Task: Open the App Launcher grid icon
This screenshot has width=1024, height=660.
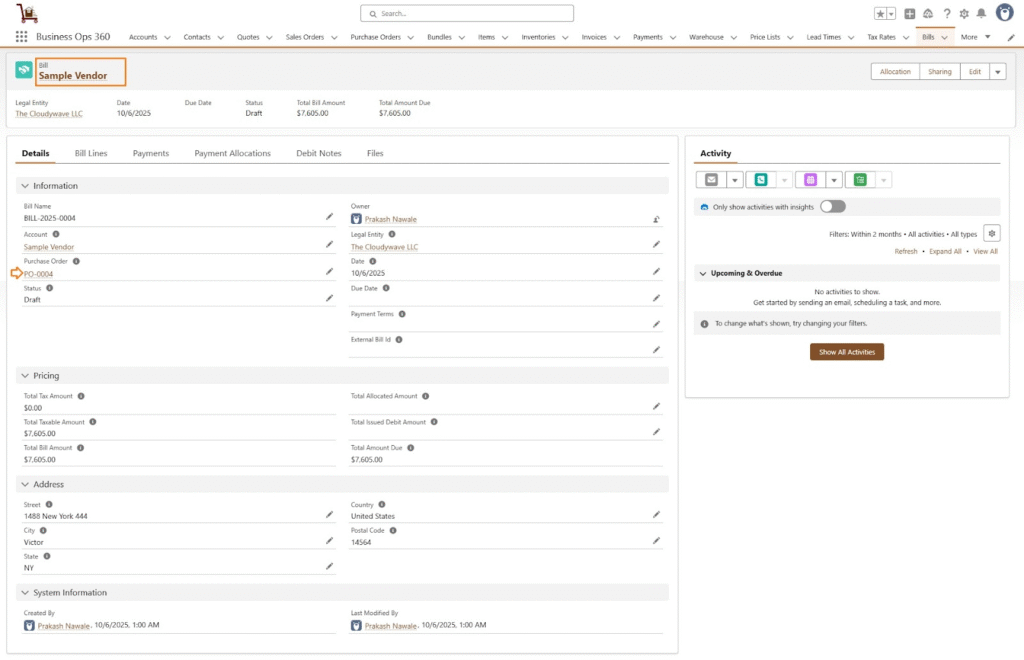Action: (x=22, y=37)
